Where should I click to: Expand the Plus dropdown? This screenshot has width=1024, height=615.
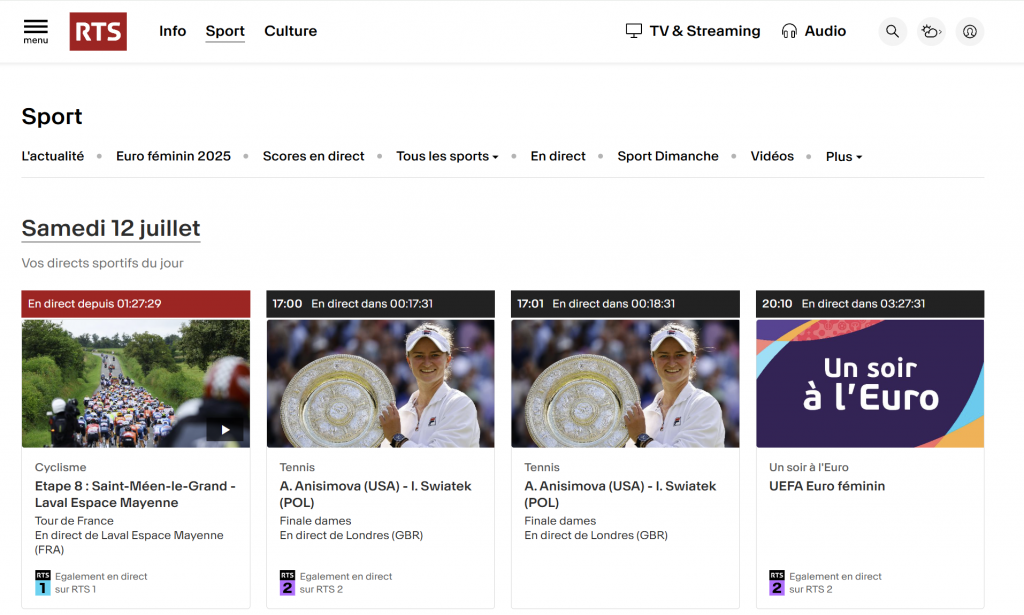[844, 157]
